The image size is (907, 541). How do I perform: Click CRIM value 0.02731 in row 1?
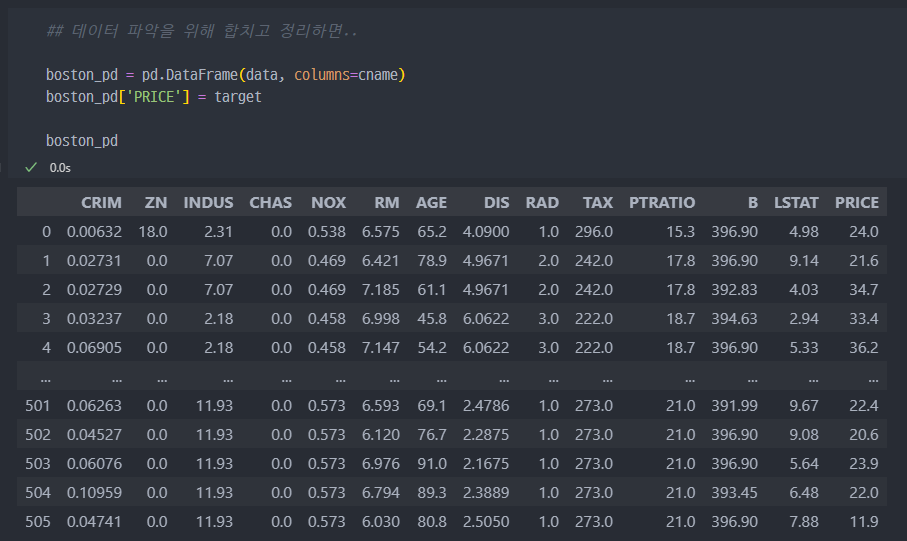click(94, 260)
